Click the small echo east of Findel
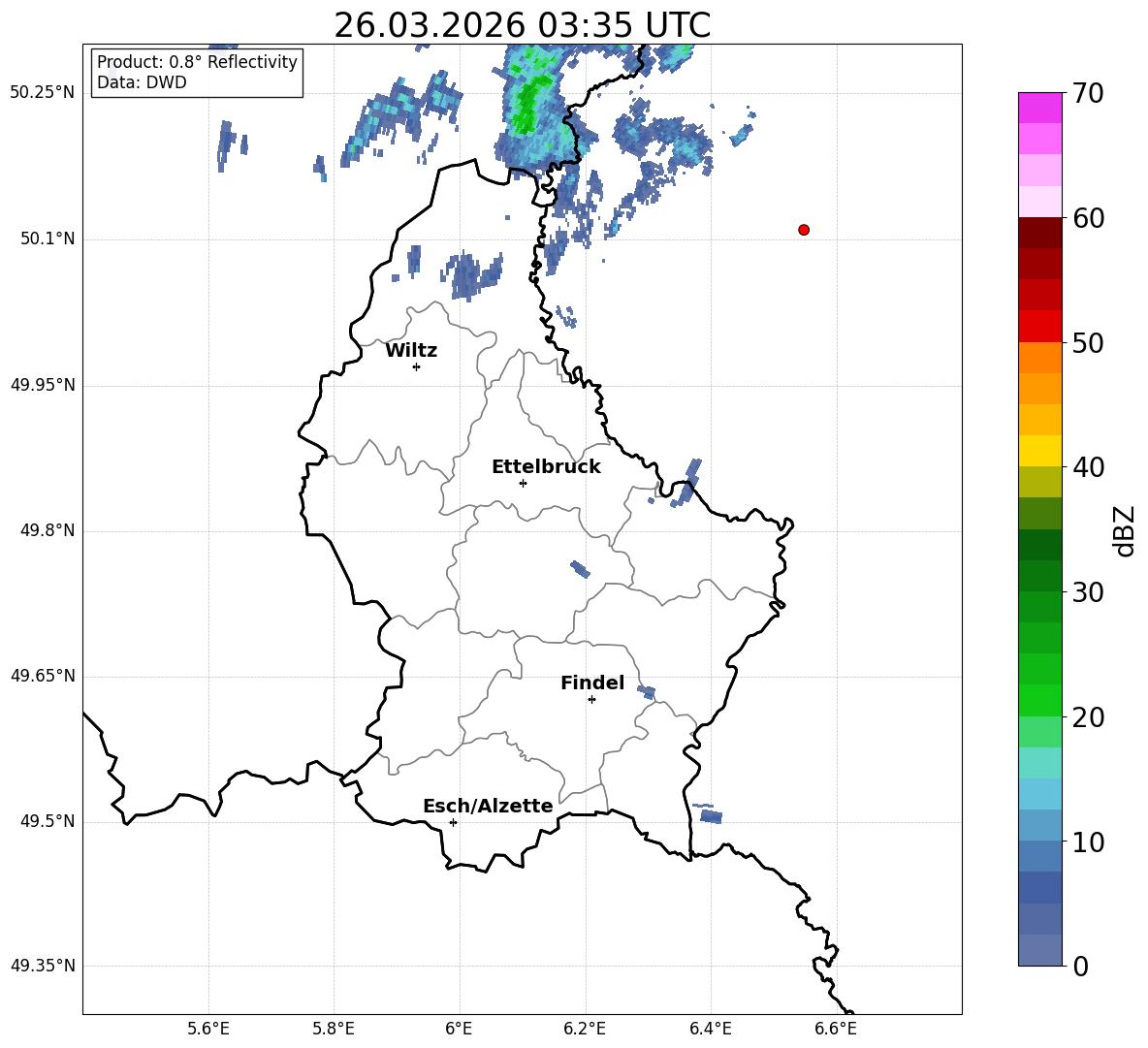The height and width of the screenshot is (1048, 1148). pos(646,691)
